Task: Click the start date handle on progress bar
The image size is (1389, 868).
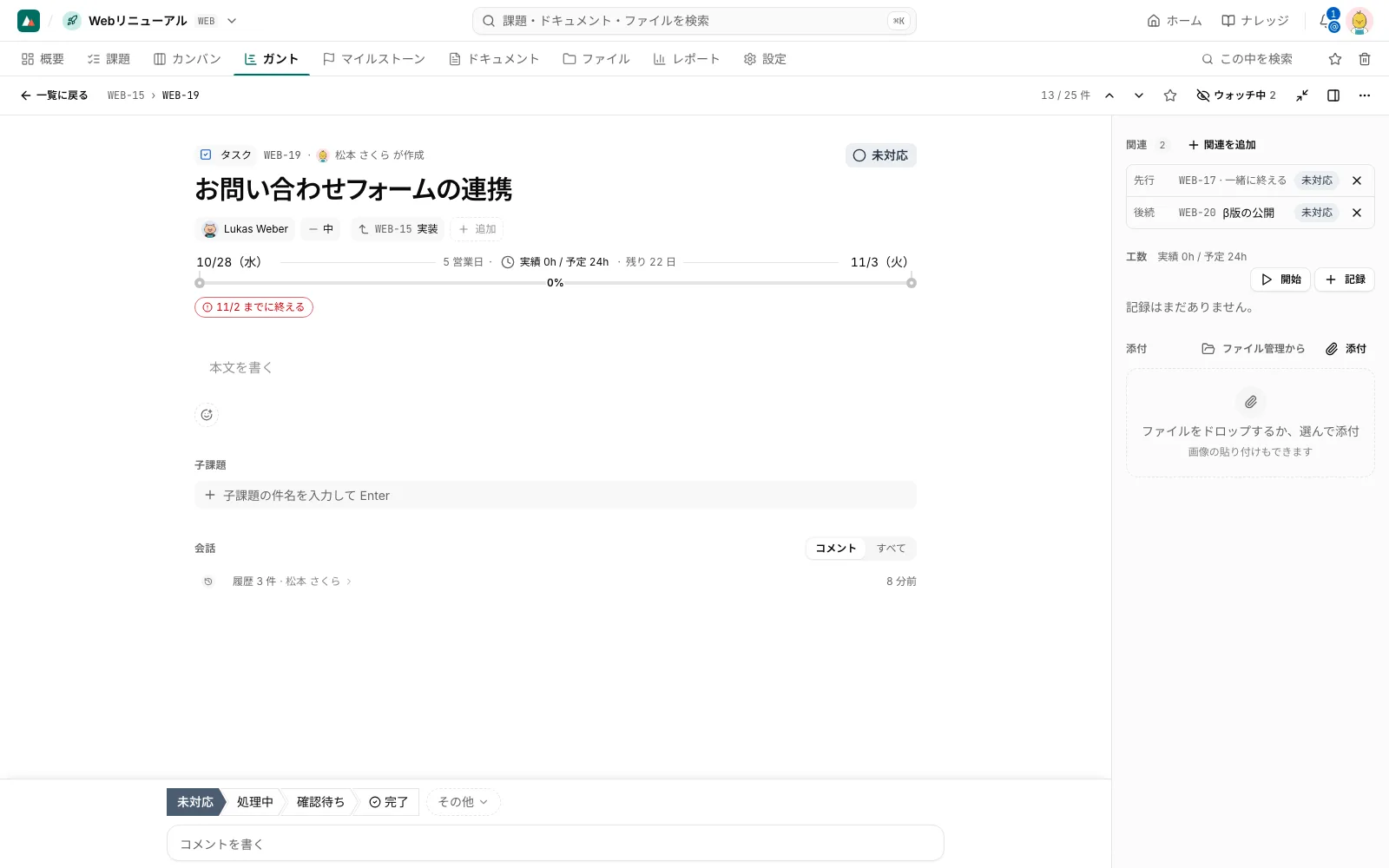Action: click(200, 283)
